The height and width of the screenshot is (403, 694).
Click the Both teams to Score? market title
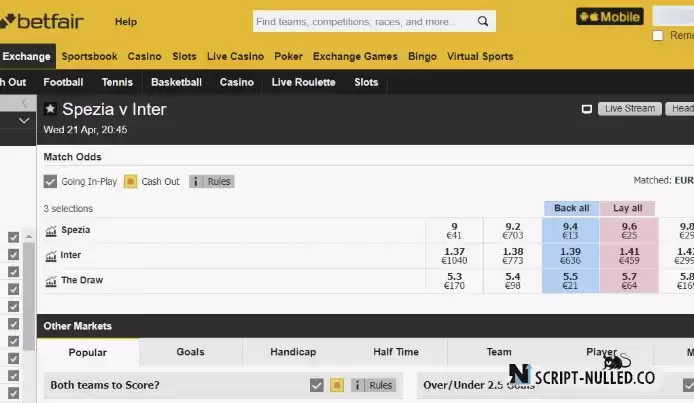(x=104, y=385)
